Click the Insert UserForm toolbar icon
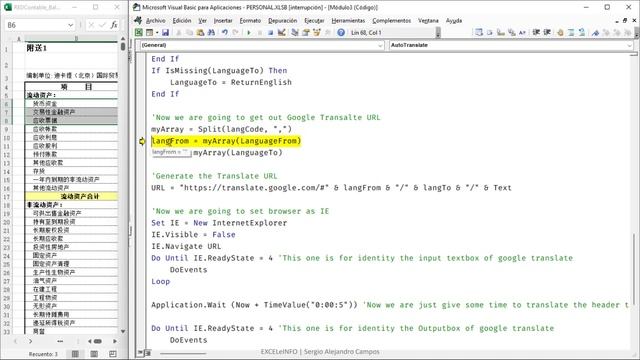The width and height of the screenshot is (640, 360). point(149,32)
